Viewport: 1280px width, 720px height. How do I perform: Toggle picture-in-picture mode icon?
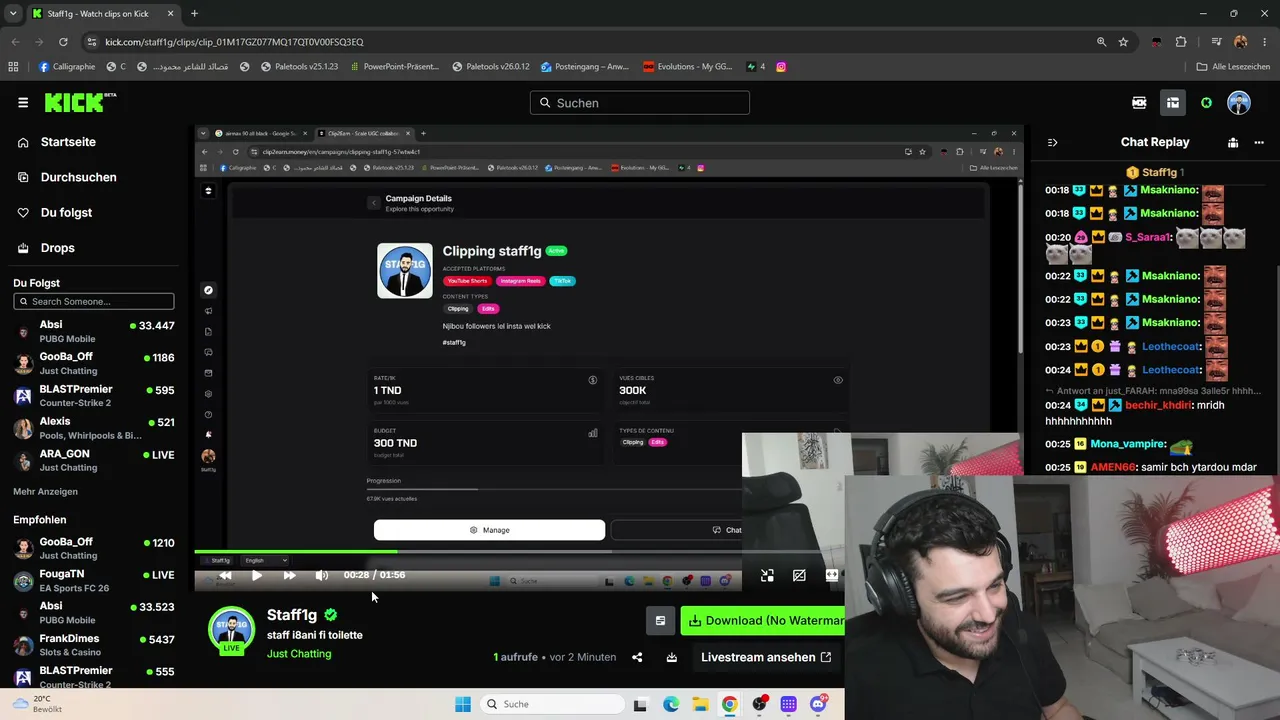767,575
